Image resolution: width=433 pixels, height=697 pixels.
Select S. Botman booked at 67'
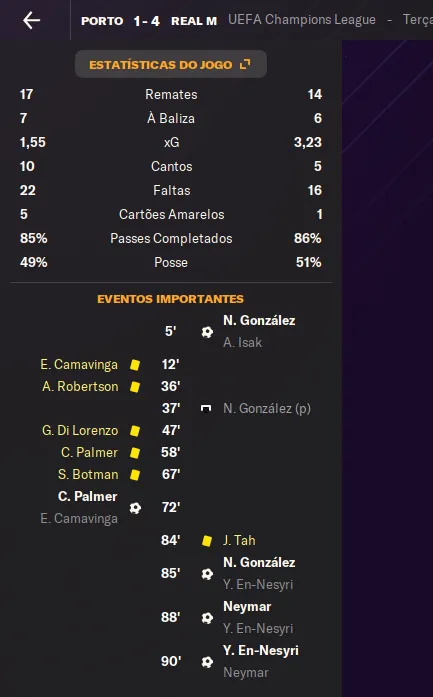pos(88,475)
